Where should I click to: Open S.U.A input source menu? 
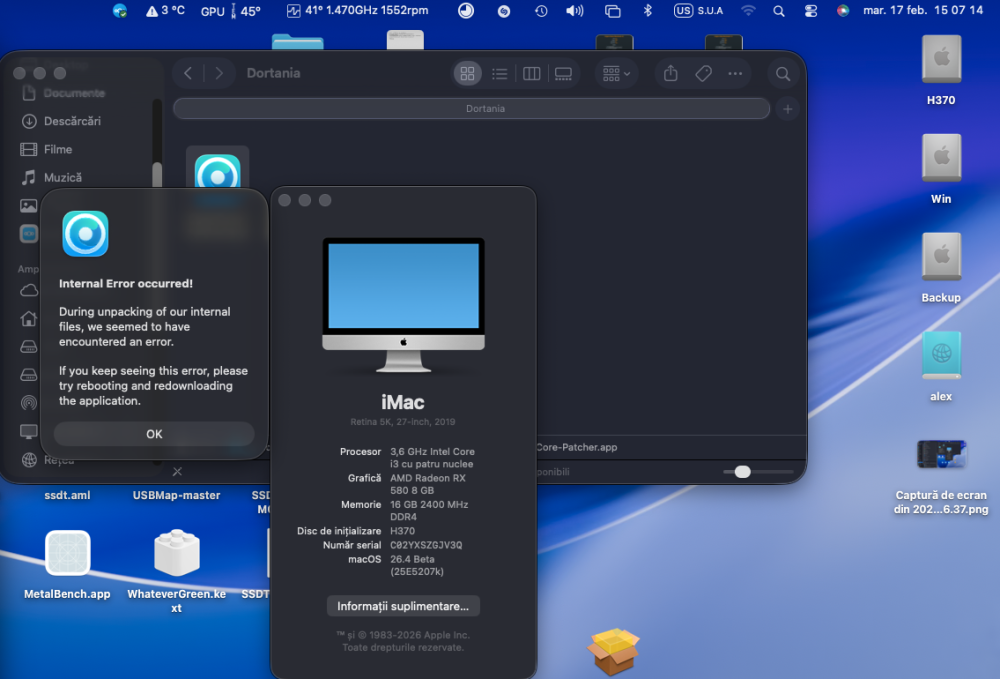click(699, 11)
